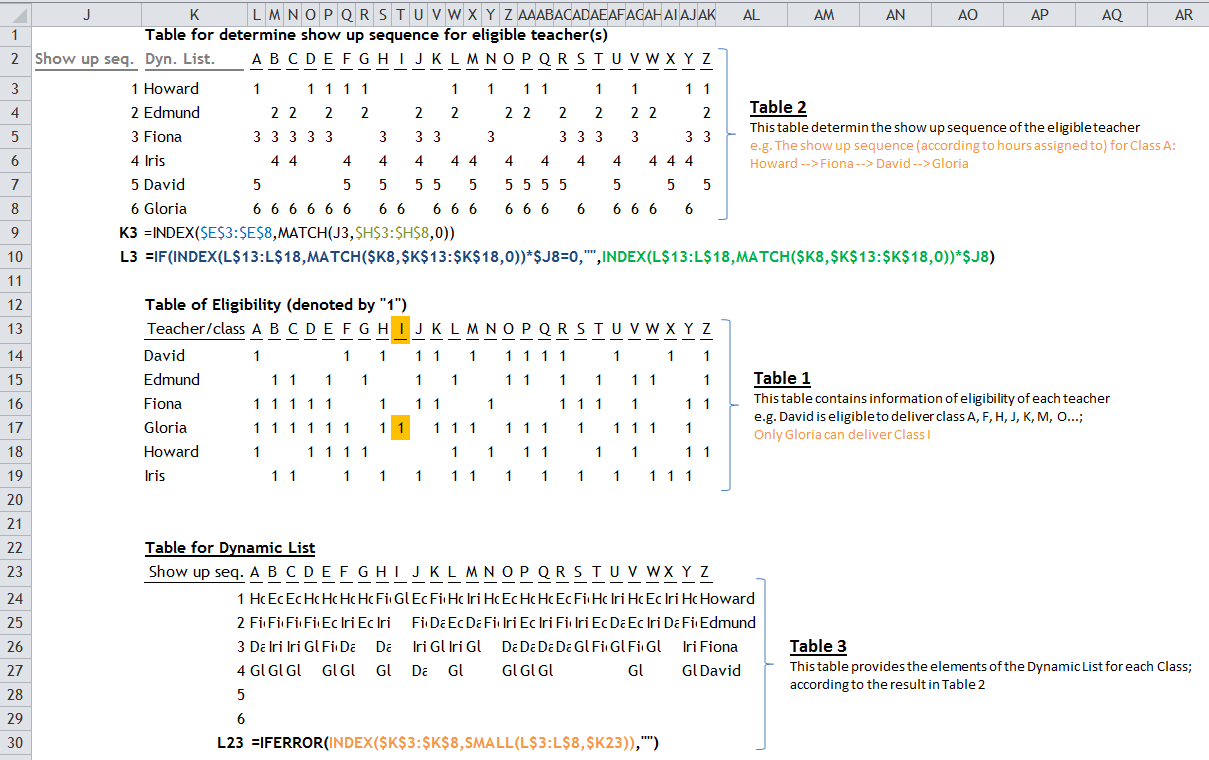Screen dimensions: 1209x760
Task: Select column K header
Action: point(194,14)
